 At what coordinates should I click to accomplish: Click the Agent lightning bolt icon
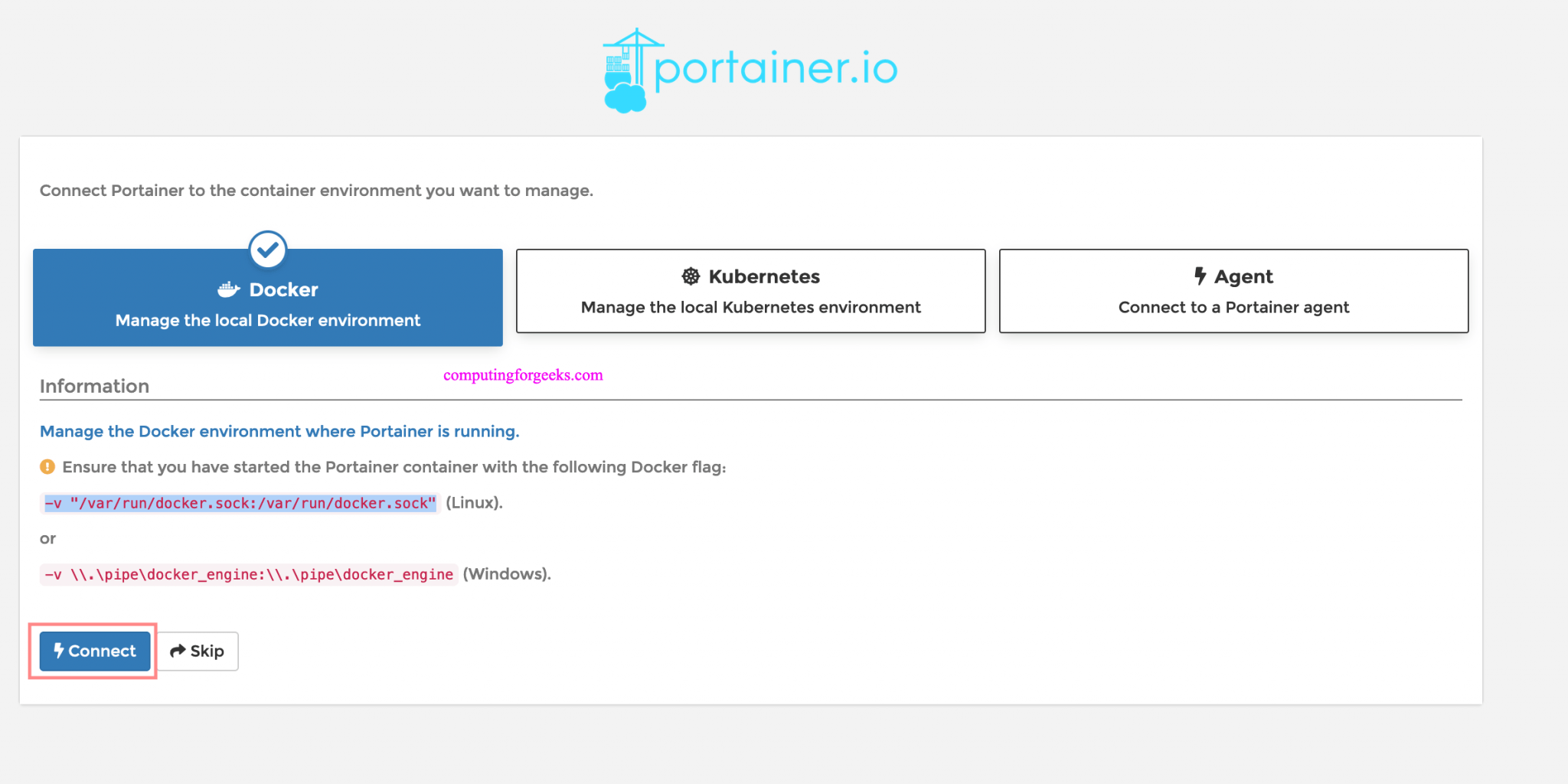click(1200, 276)
